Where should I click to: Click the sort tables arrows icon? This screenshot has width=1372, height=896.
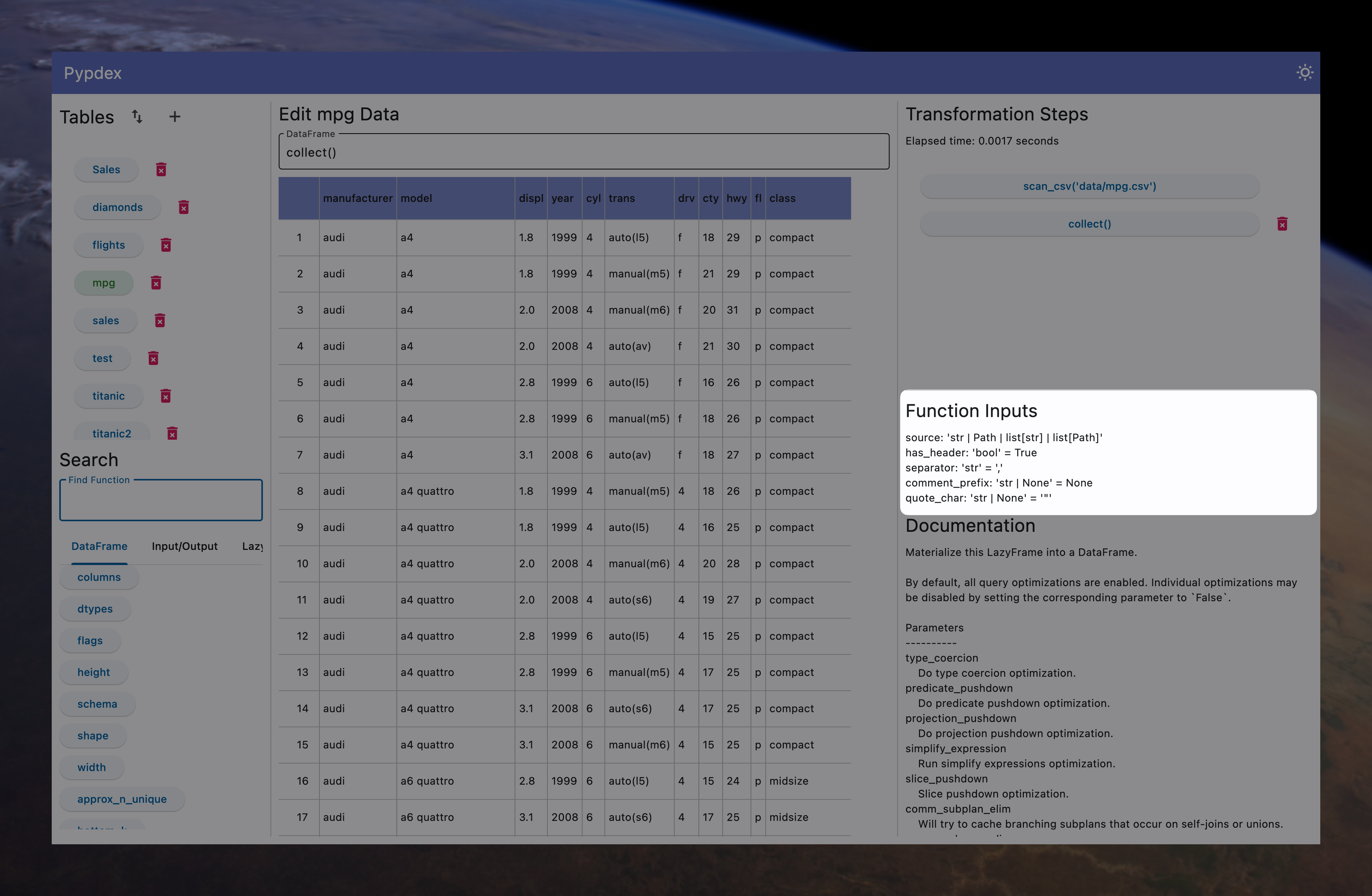(137, 116)
